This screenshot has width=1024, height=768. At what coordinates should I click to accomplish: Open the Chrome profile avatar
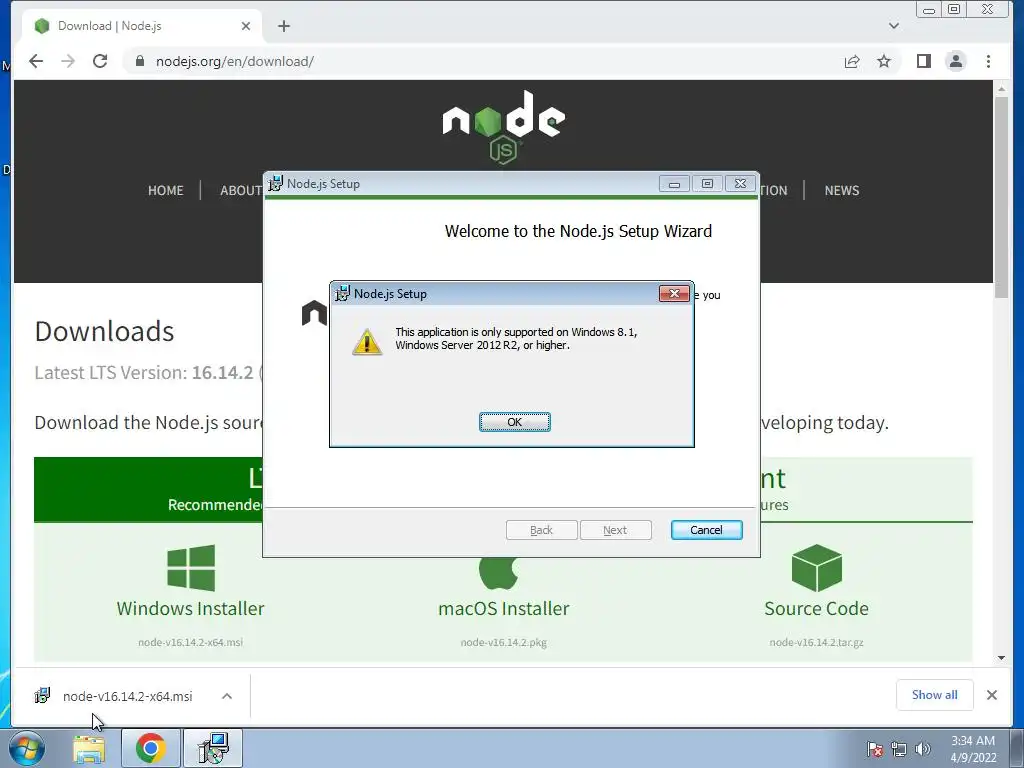[955, 61]
